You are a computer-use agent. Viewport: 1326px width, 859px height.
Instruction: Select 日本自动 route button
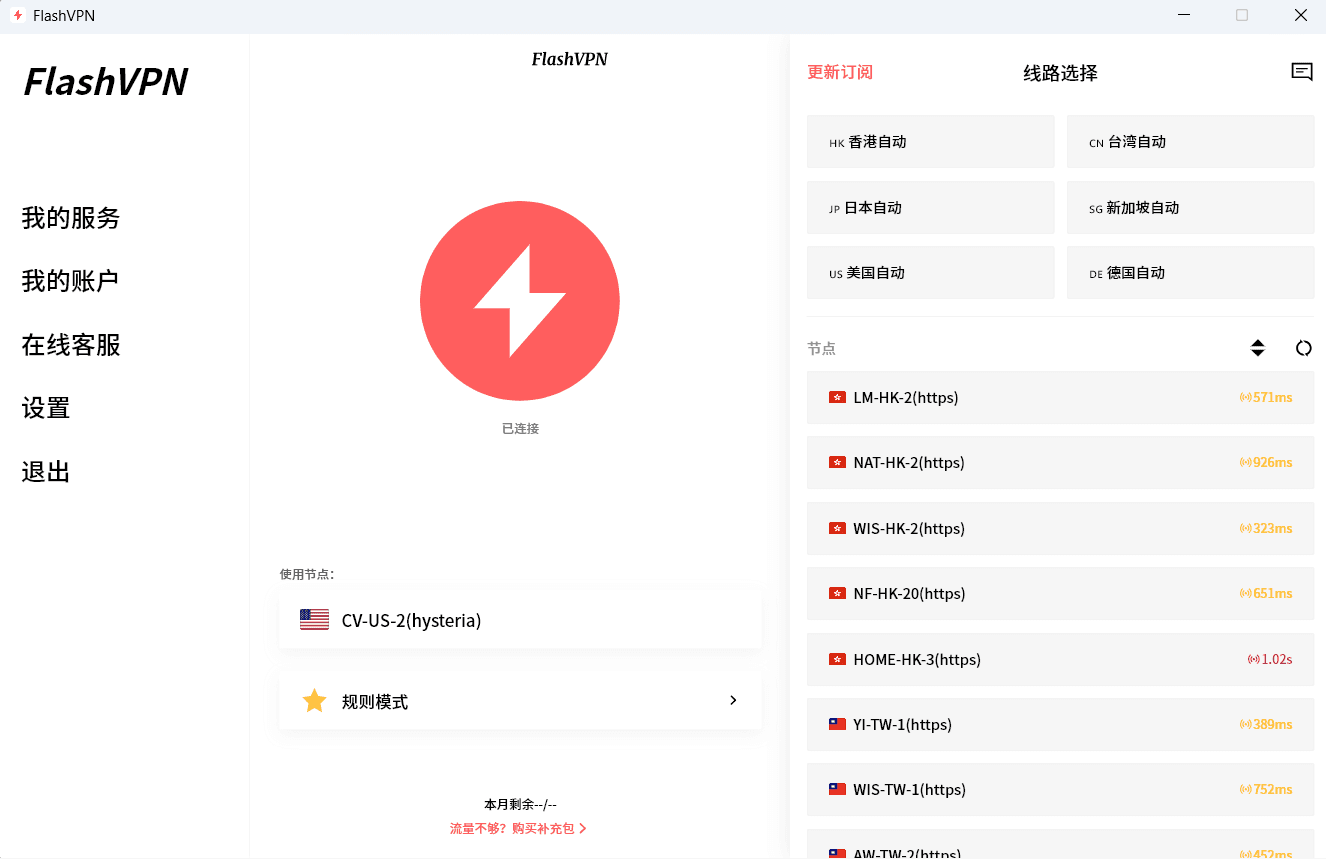pyautogui.click(x=930, y=208)
